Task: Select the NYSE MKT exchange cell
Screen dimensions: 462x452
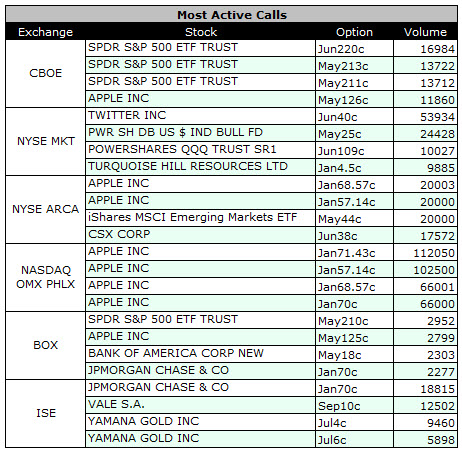Action: click(46, 141)
